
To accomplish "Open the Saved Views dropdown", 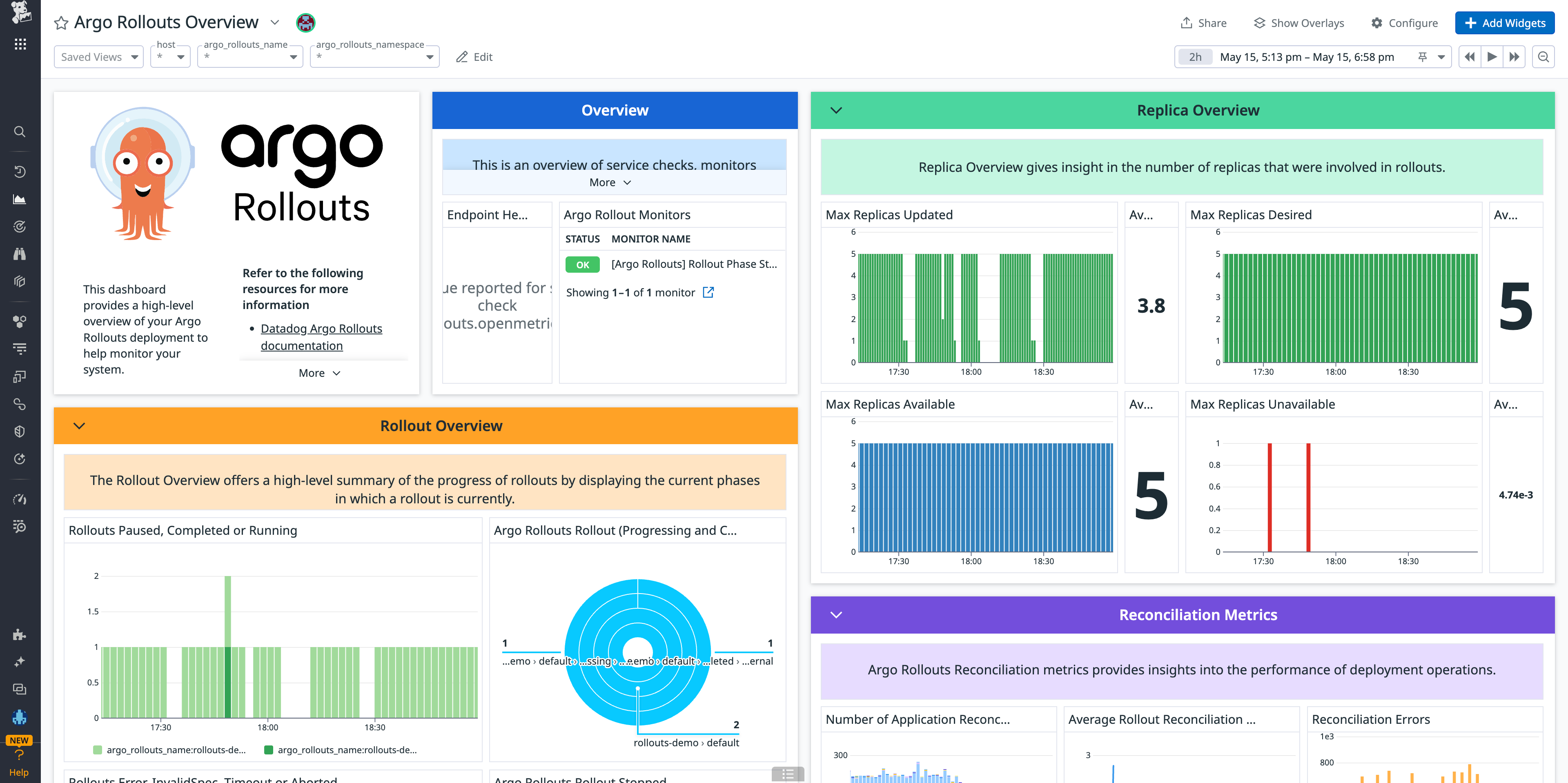I will (x=98, y=57).
